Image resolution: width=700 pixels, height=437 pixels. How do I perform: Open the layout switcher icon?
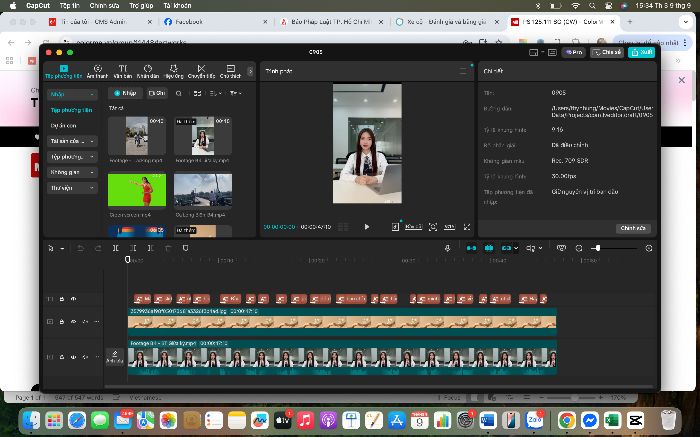tap(535, 52)
